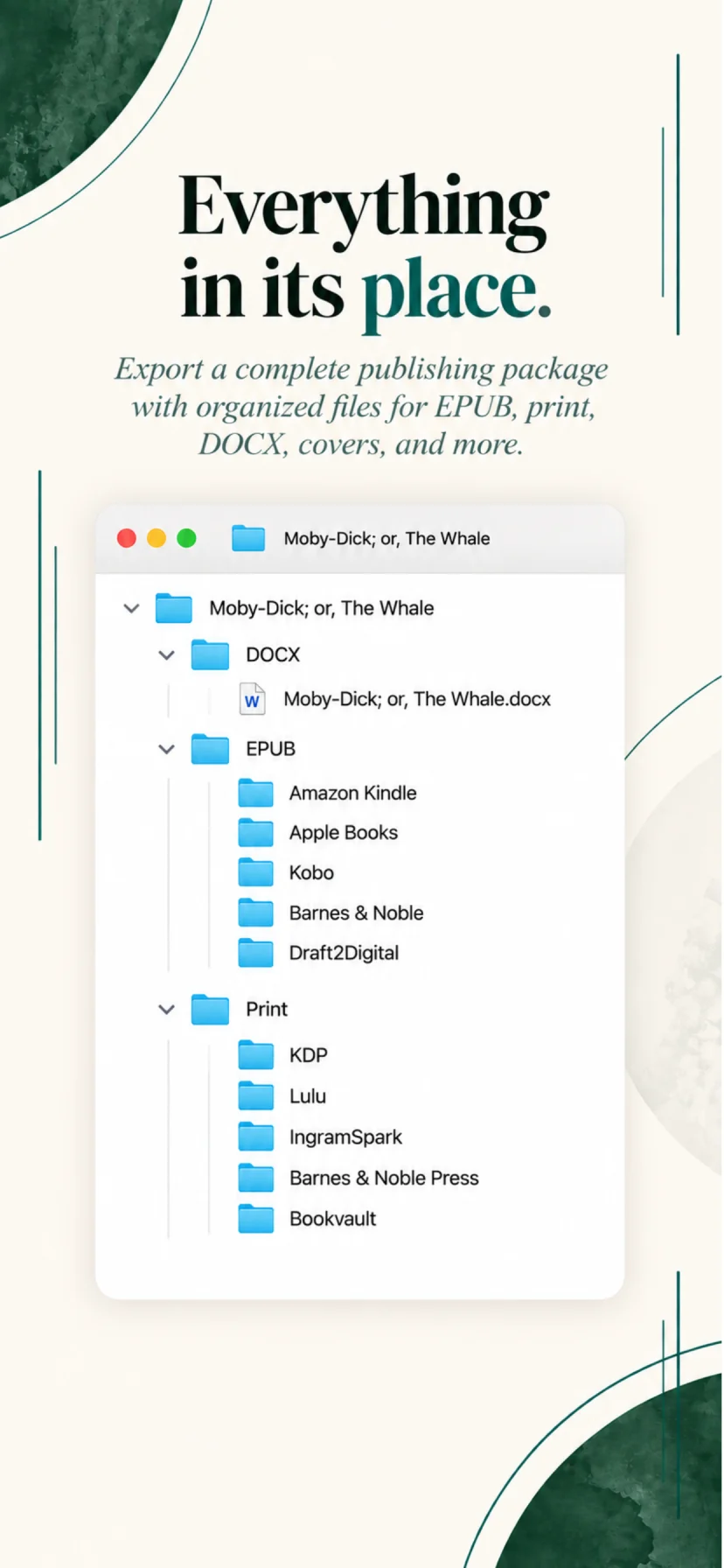The image size is (724, 1568).
Task: Select the KDP label
Action: (x=309, y=1055)
